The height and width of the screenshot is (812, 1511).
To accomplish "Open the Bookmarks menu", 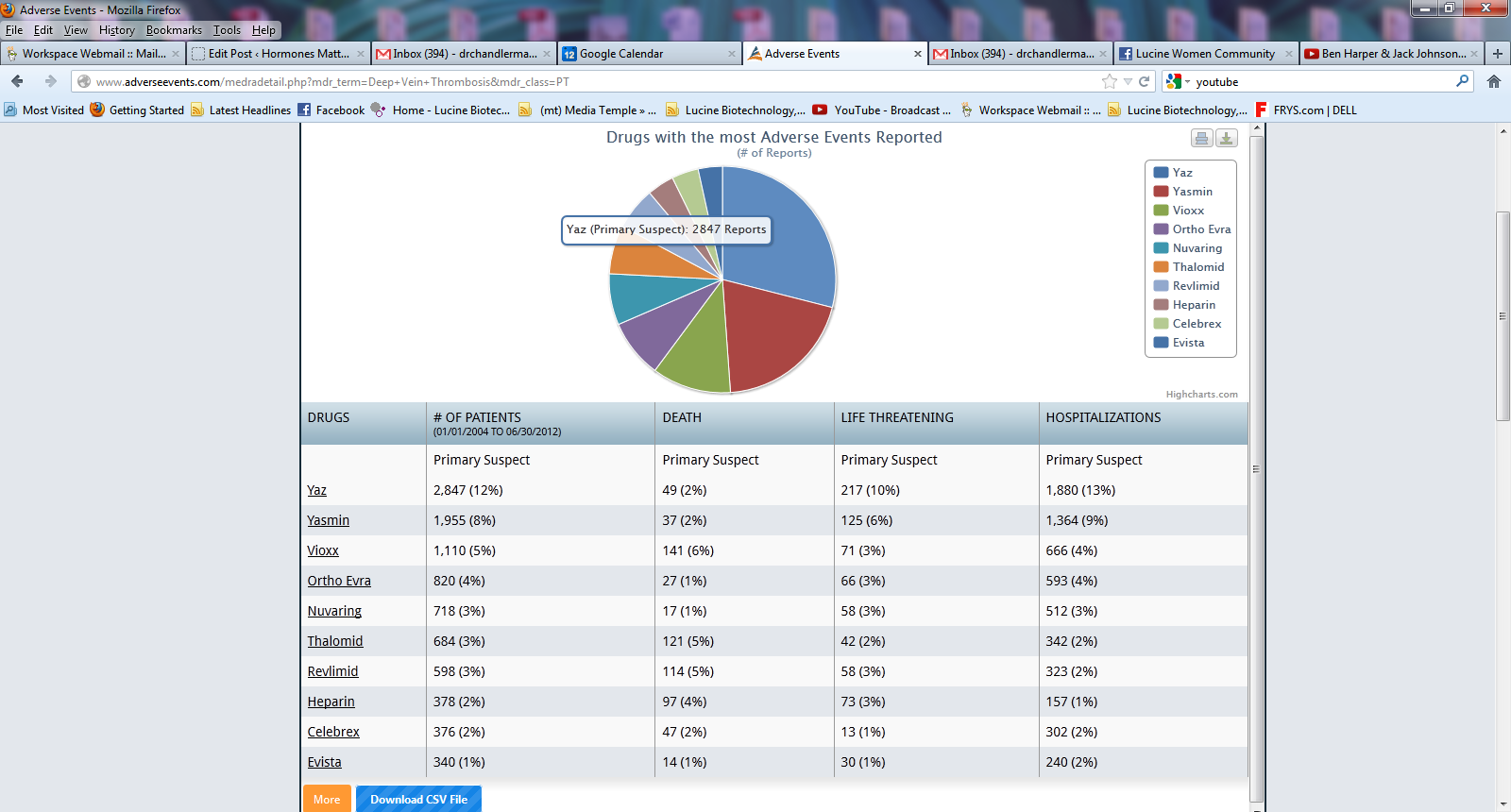I will [x=174, y=30].
